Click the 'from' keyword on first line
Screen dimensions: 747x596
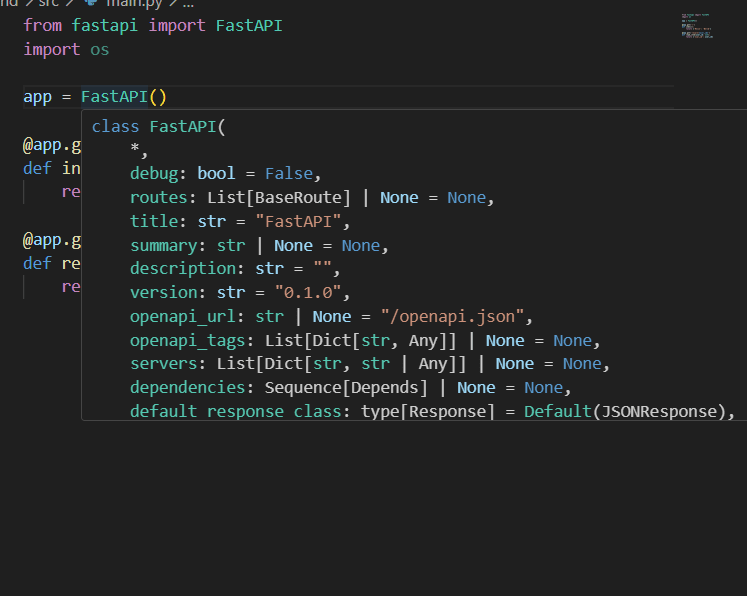click(x=43, y=25)
